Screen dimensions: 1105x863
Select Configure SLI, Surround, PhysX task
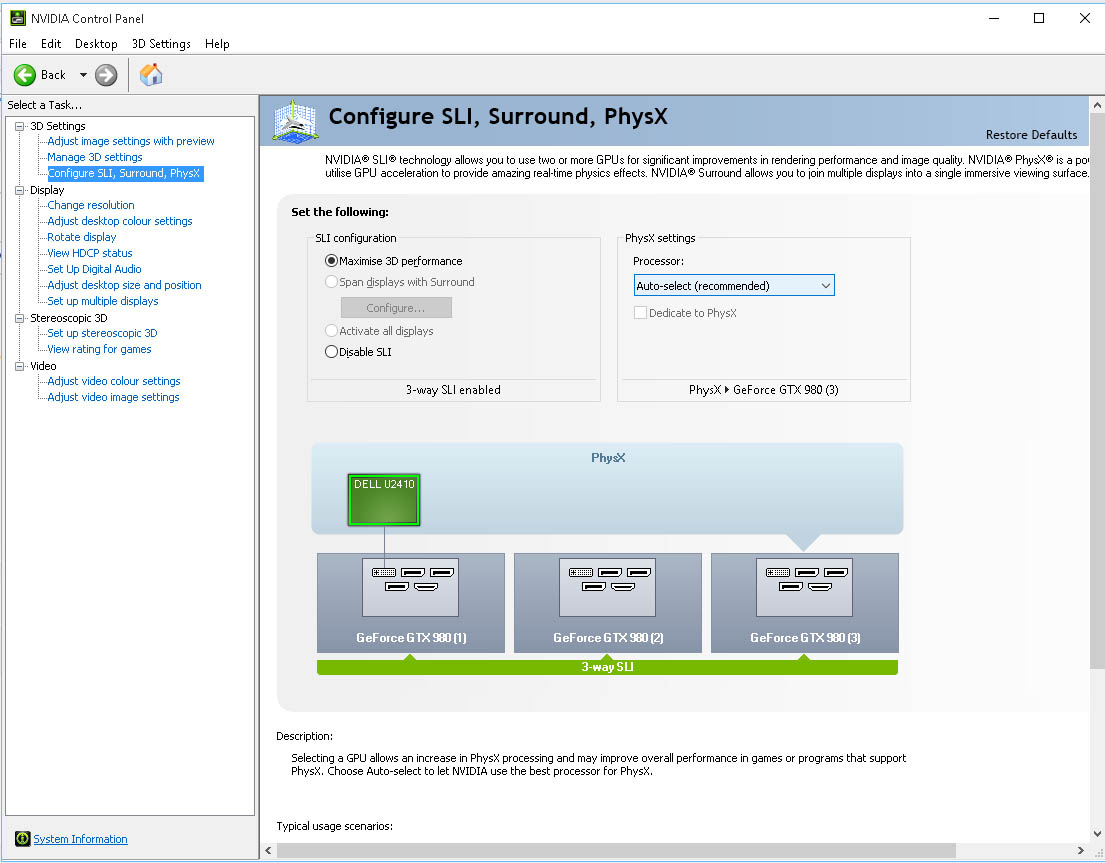124,173
